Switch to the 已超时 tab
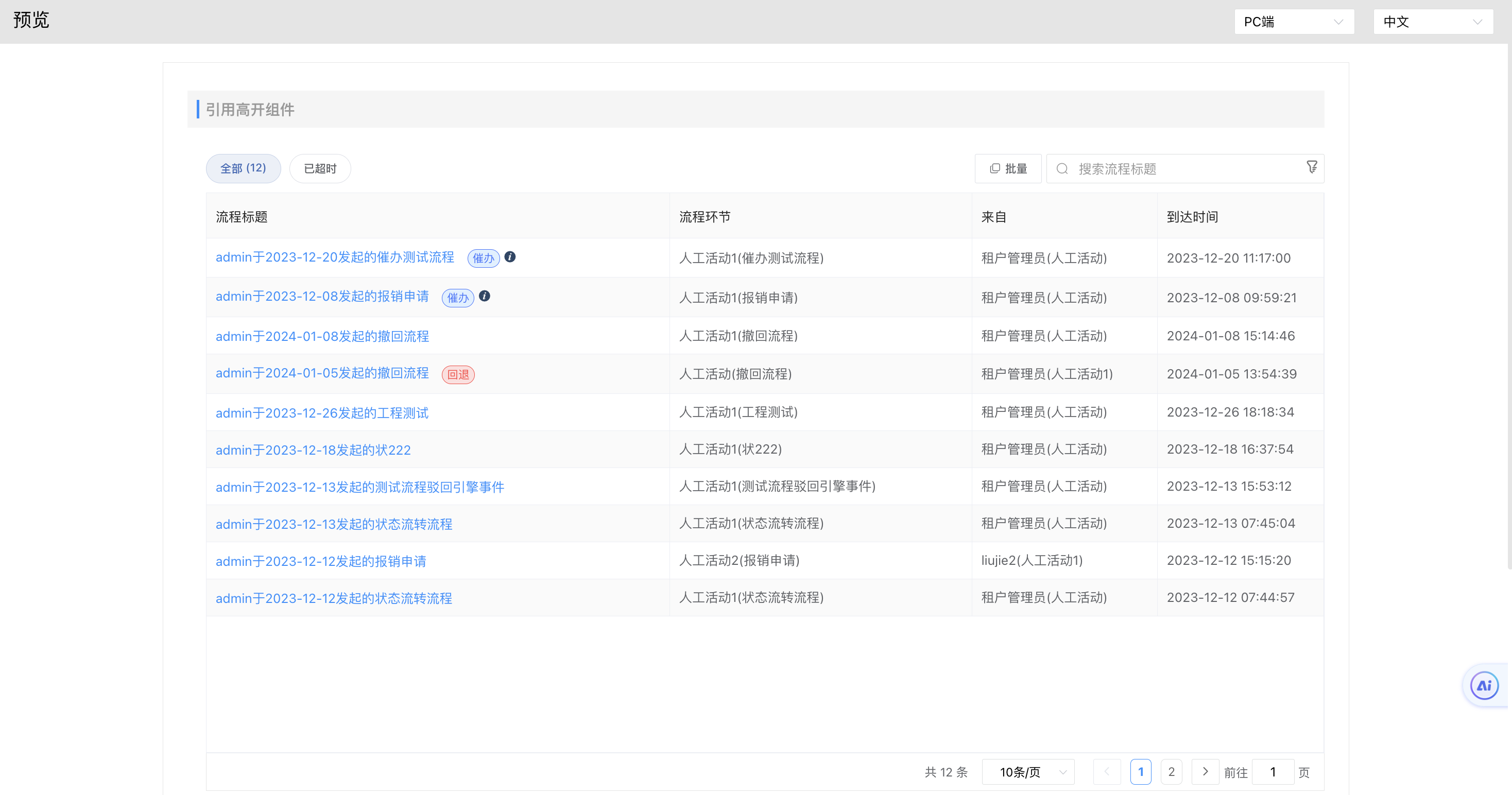Screen dimensions: 1512x795 click(320, 169)
